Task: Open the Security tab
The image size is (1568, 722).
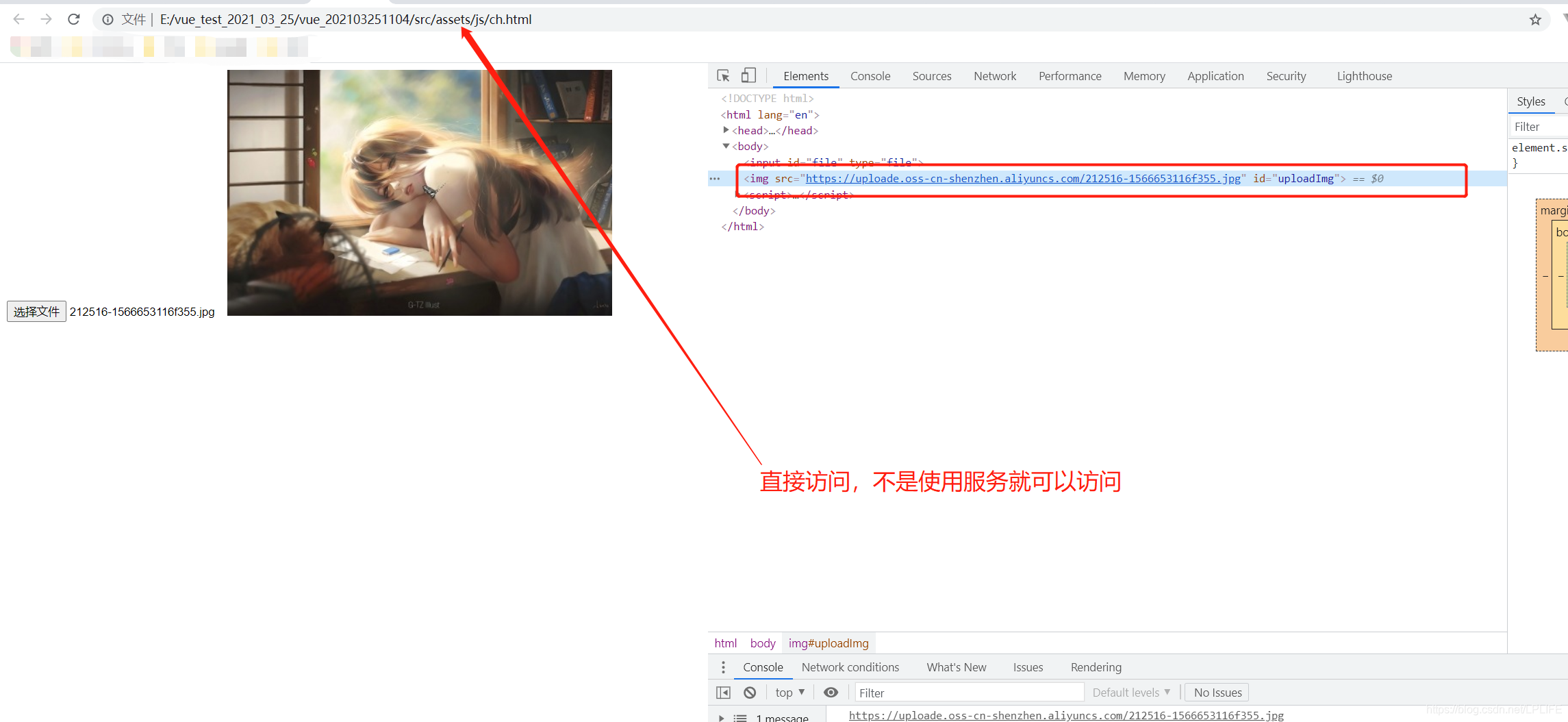Action: pos(1286,76)
